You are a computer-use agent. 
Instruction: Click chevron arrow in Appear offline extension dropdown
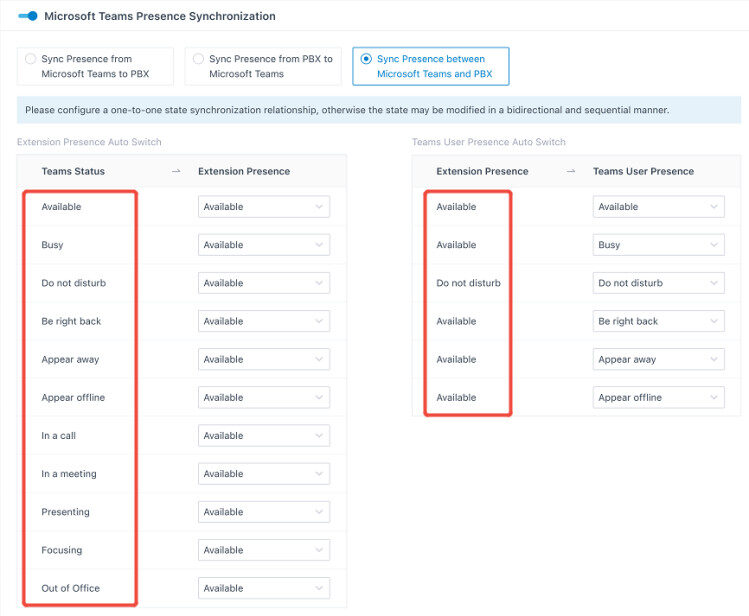pyautogui.click(x=319, y=398)
